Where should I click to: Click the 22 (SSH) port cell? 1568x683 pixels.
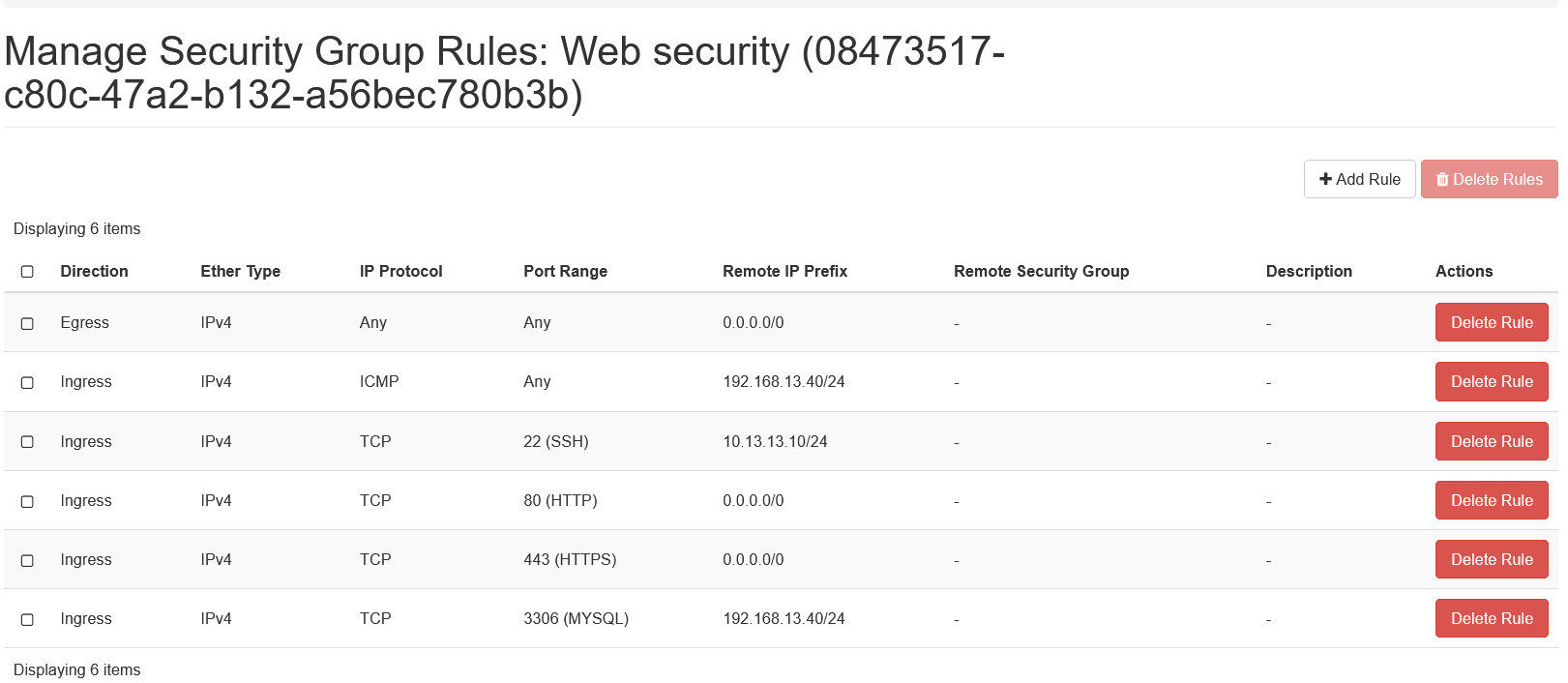point(556,441)
